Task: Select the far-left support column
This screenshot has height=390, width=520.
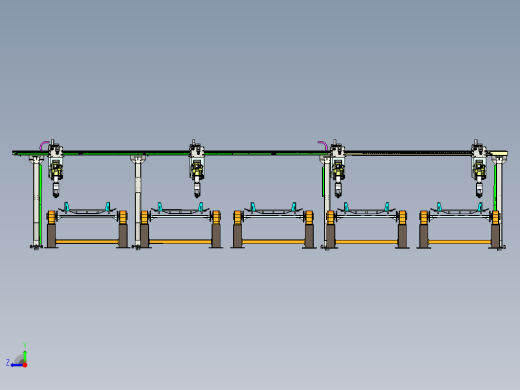Action: pyautogui.click(x=36, y=202)
